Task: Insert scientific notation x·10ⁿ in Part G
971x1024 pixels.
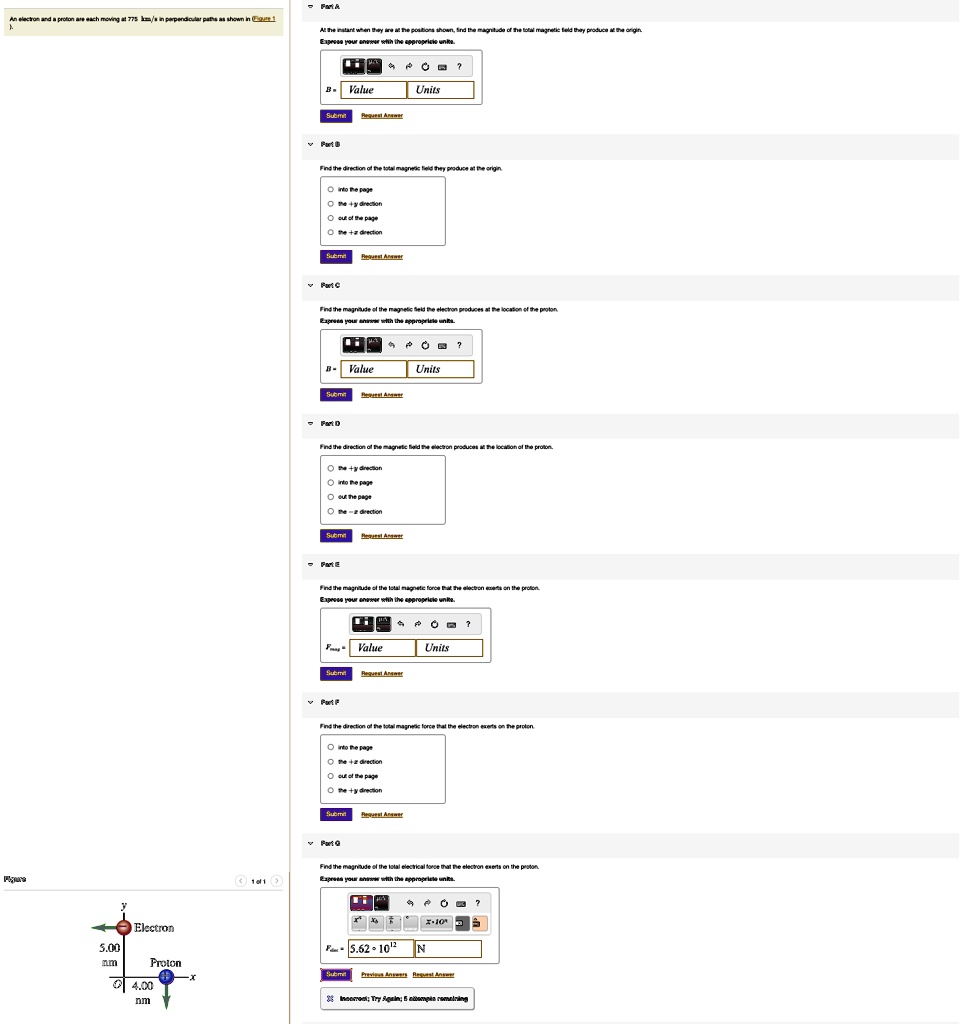Action: pyautogui.click(x=436, y=923)
